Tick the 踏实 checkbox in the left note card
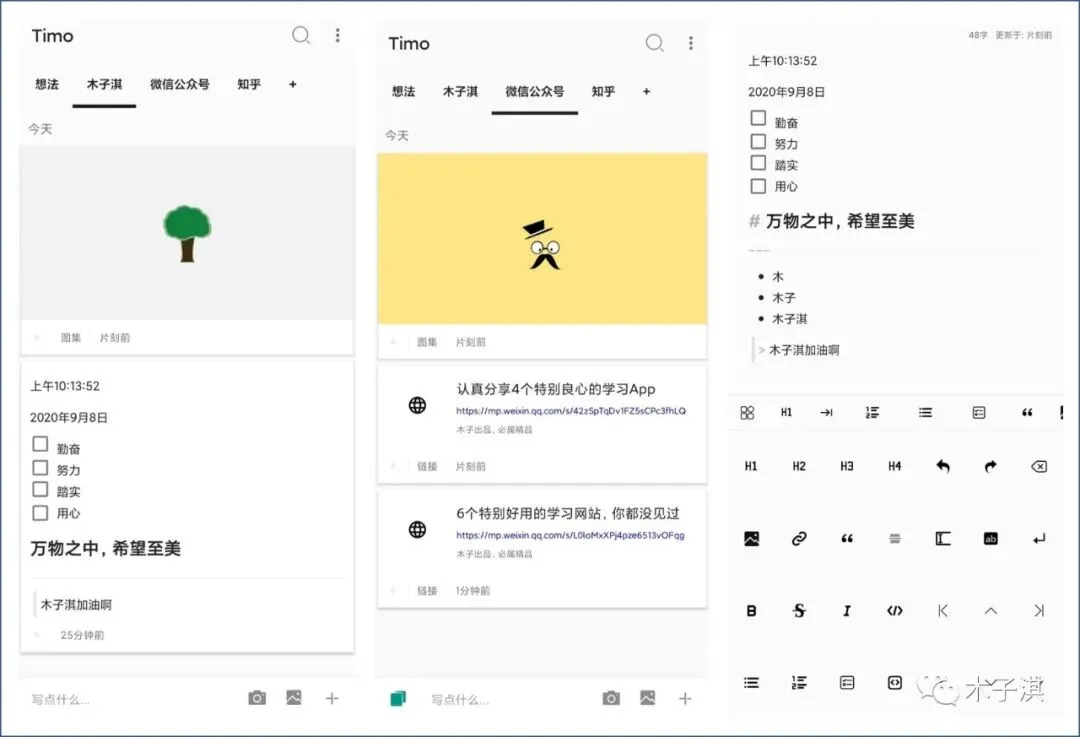 (x=41, y=489)
